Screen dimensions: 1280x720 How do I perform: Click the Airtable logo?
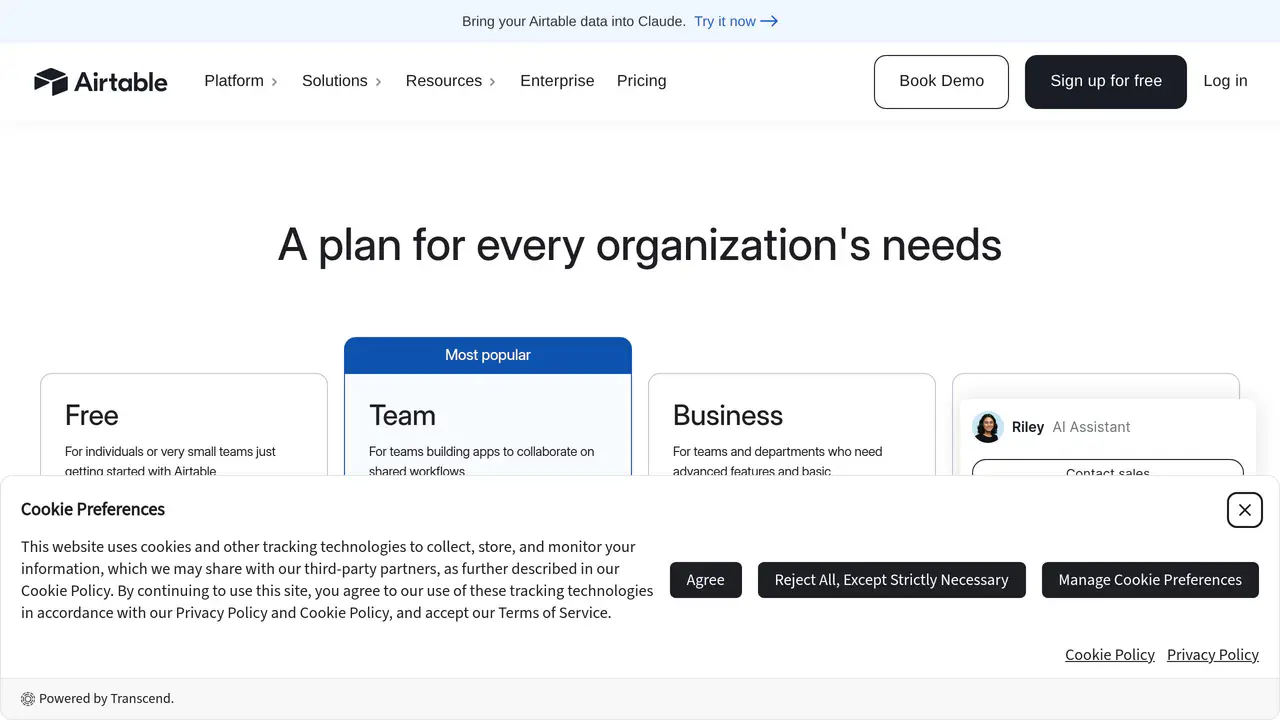[101, 81]
